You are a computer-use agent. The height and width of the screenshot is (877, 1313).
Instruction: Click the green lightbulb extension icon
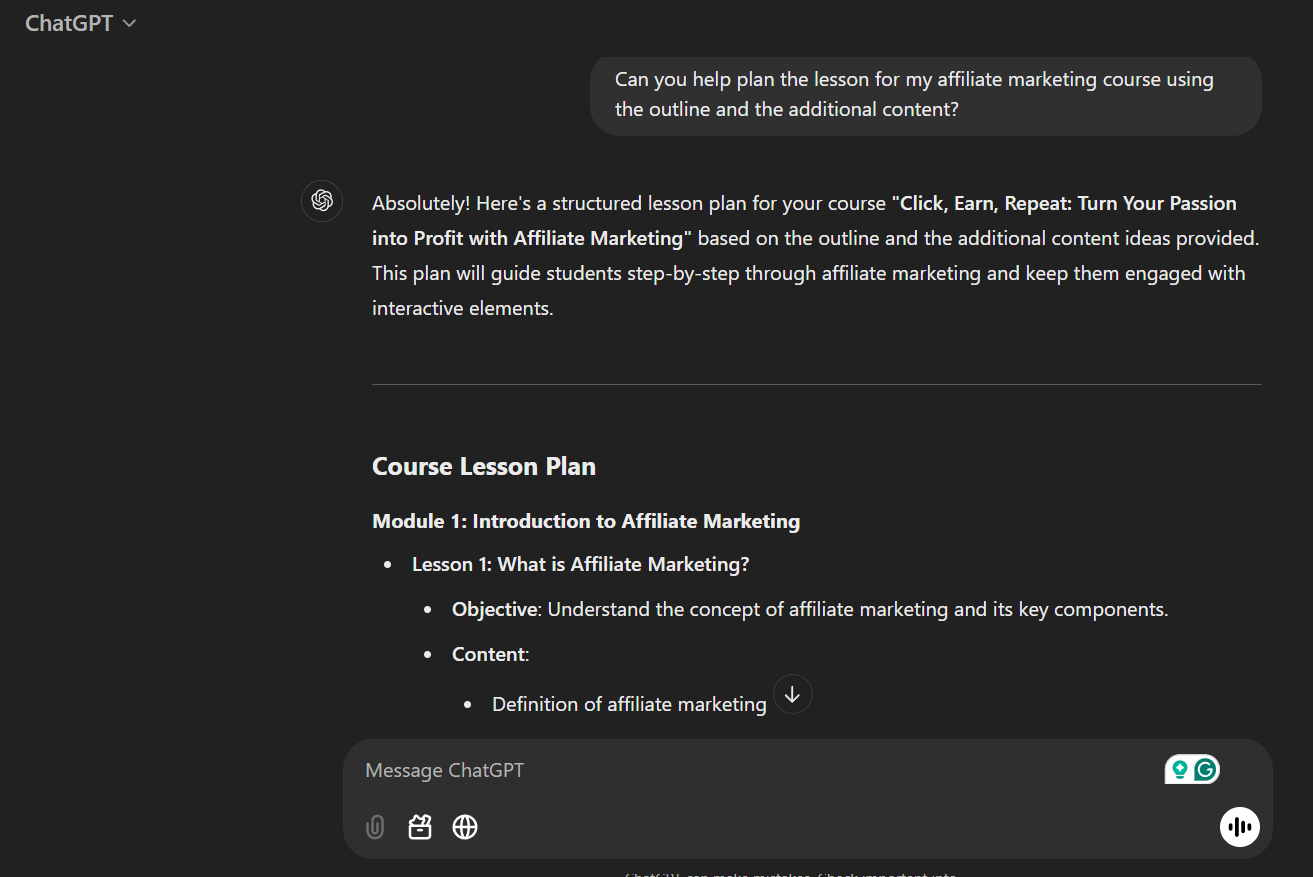click(x=1180, y=769)
